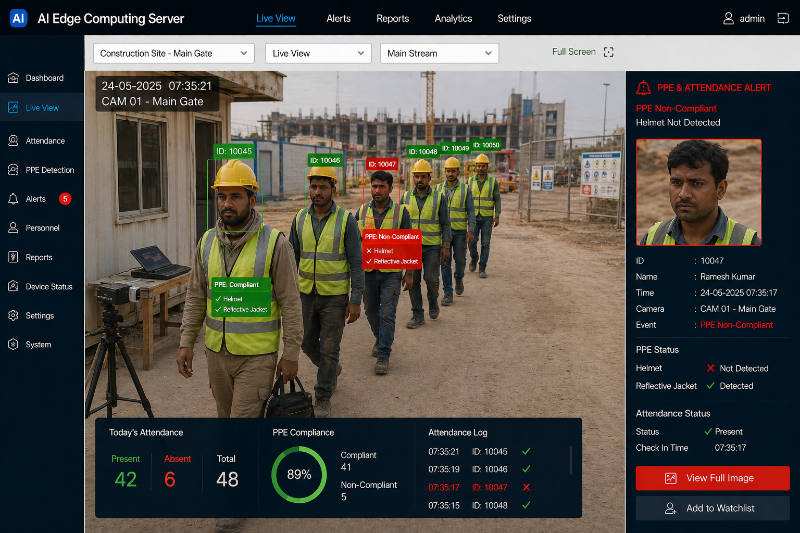Open Dashboard sidebar icon
This screenshot has width=800, height=533.
[13, 78]
